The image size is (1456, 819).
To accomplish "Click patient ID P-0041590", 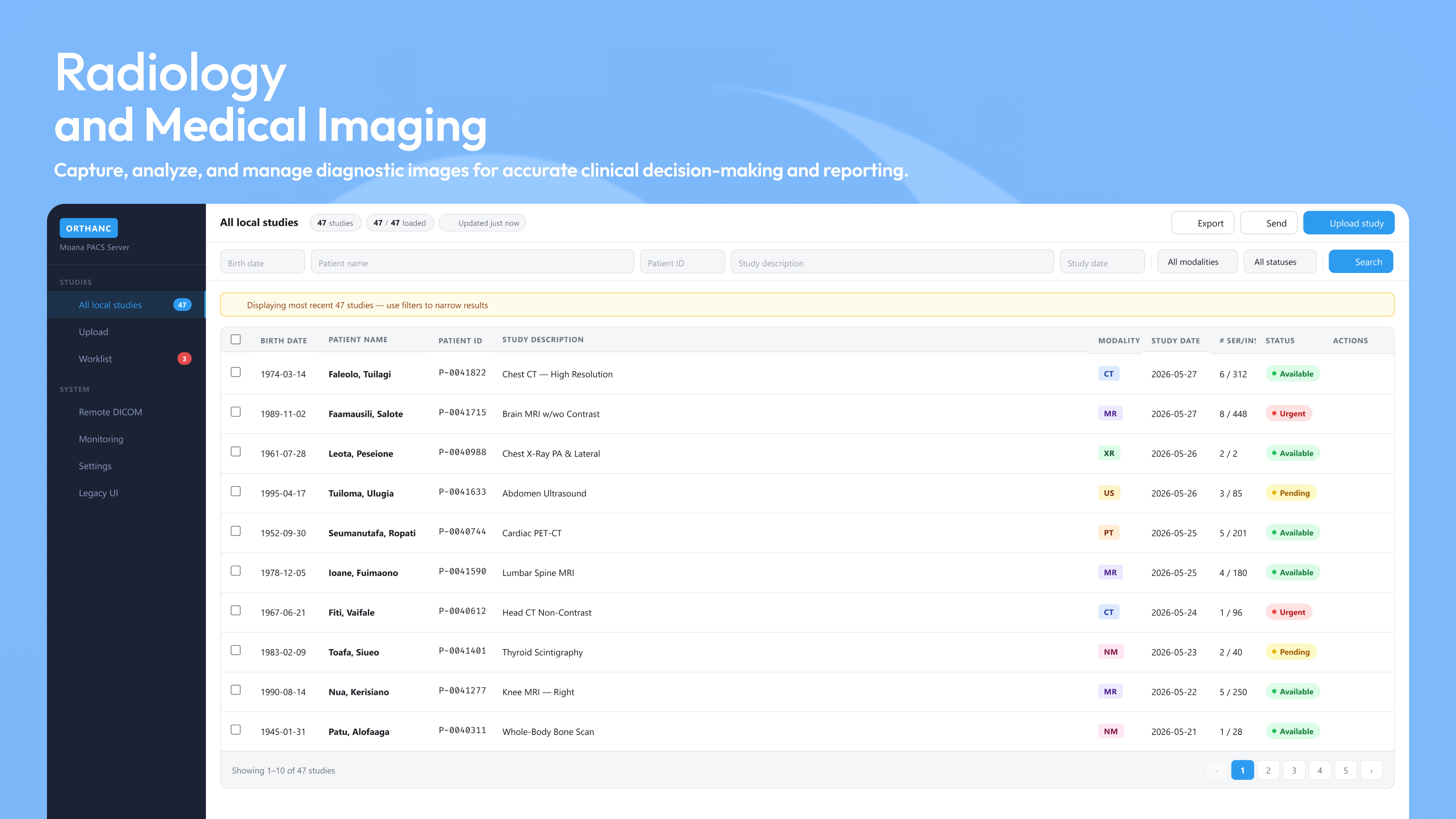I will 462,571.
